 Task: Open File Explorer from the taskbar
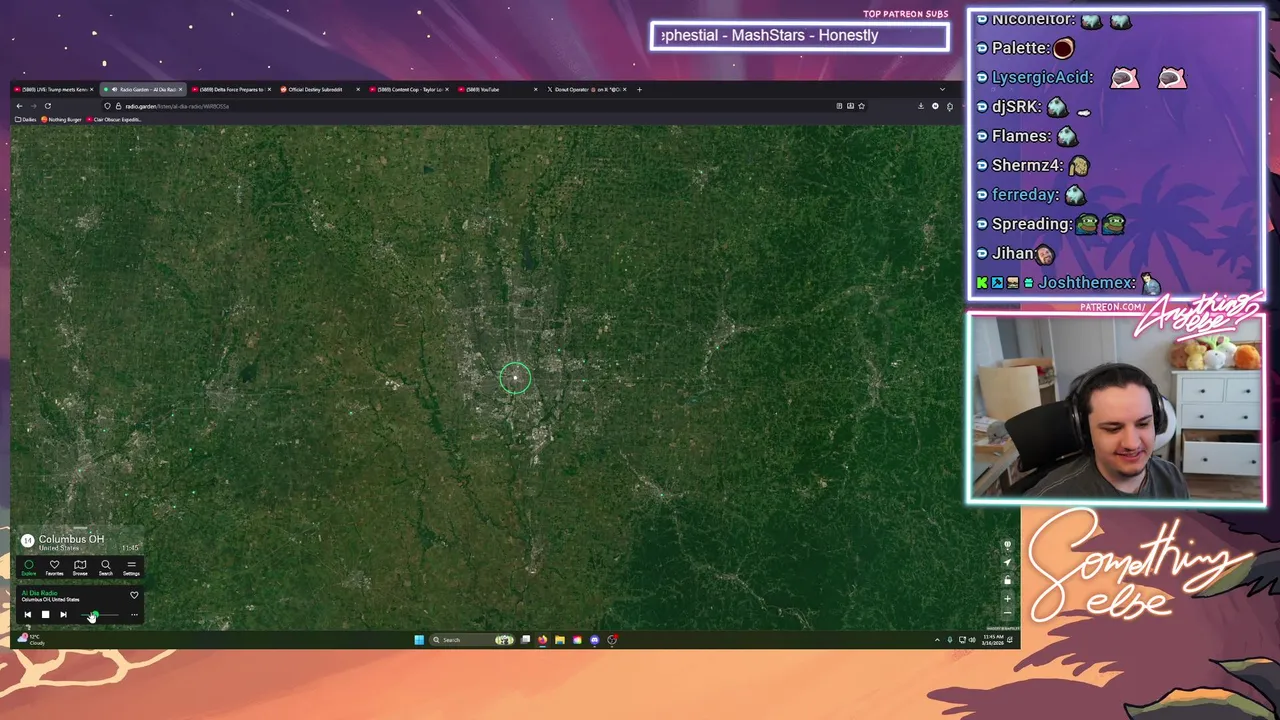click(560, 640)
